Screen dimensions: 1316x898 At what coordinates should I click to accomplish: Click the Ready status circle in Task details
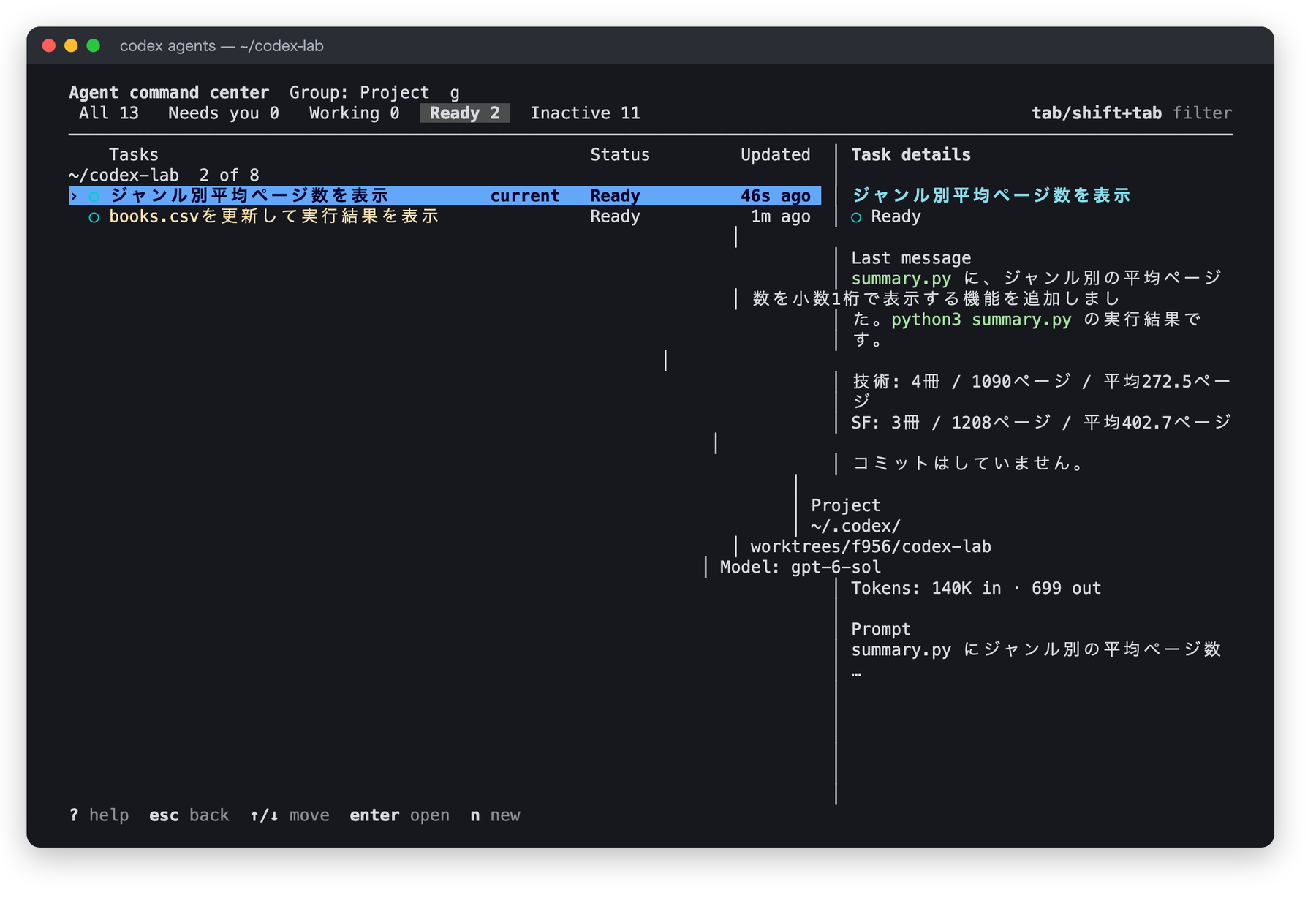pos(856,217)
